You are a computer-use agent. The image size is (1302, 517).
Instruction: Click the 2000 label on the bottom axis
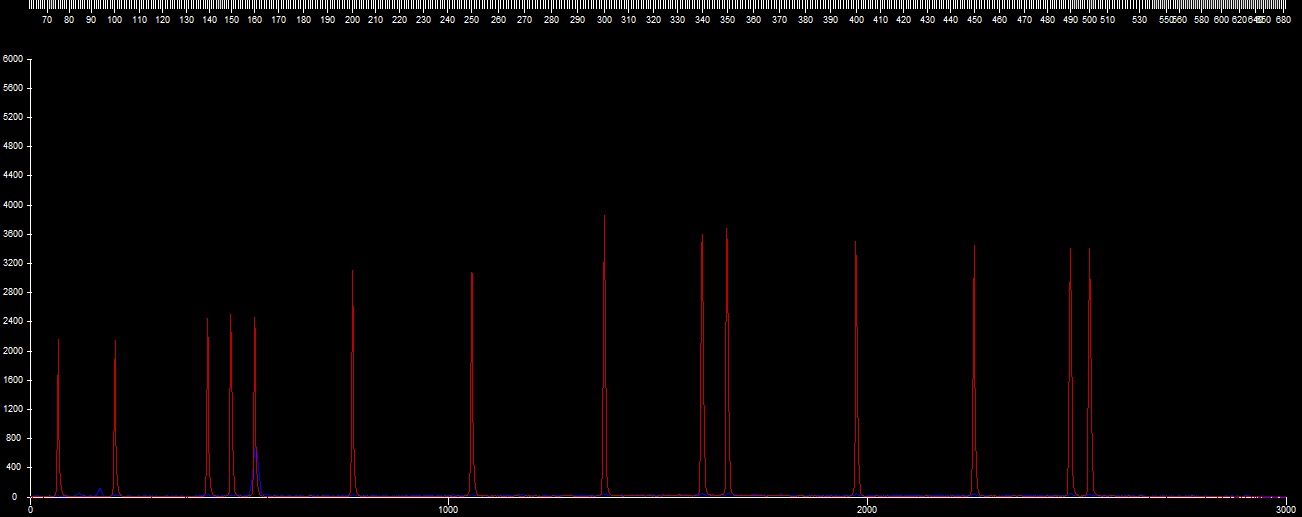[867, 510]
